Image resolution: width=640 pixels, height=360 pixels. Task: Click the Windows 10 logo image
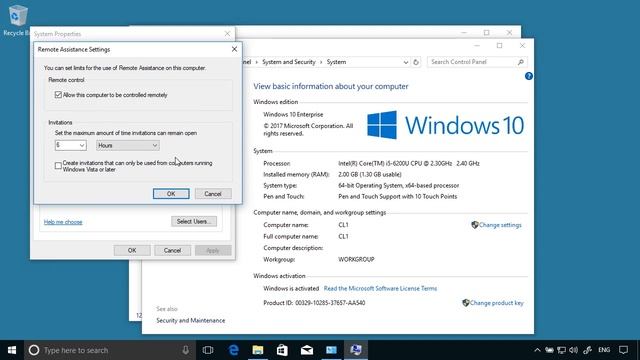click(x=445, y=125)
